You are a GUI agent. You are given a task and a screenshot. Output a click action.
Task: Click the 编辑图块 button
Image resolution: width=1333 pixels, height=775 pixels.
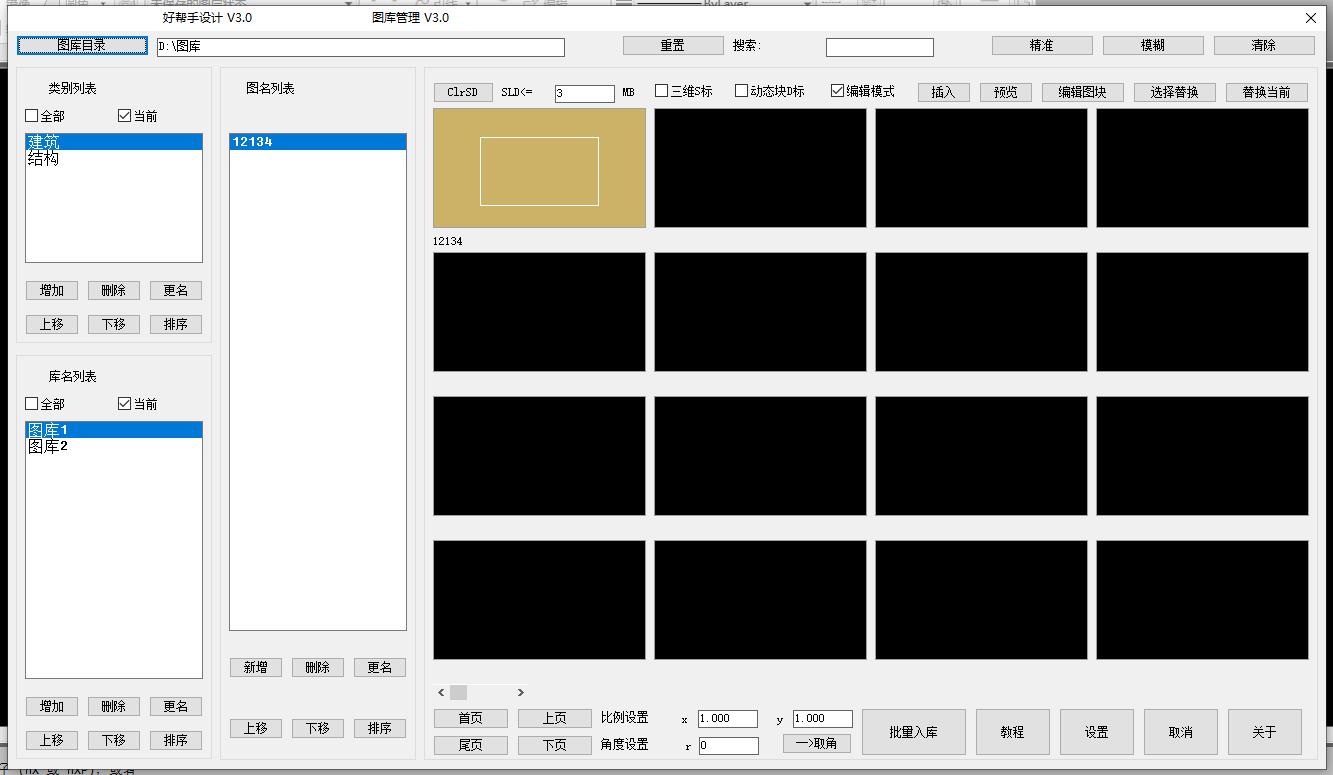(x=1083, y=92)
